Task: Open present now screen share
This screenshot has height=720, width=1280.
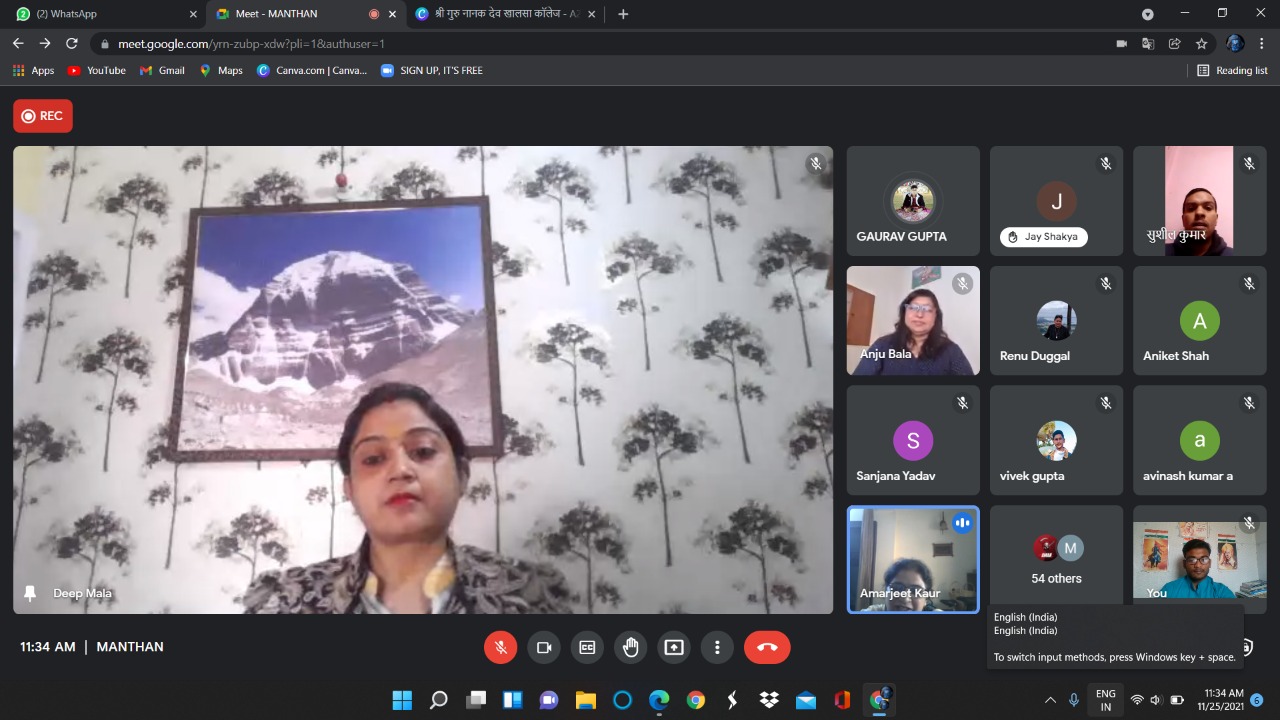Action: click(674, 647)
